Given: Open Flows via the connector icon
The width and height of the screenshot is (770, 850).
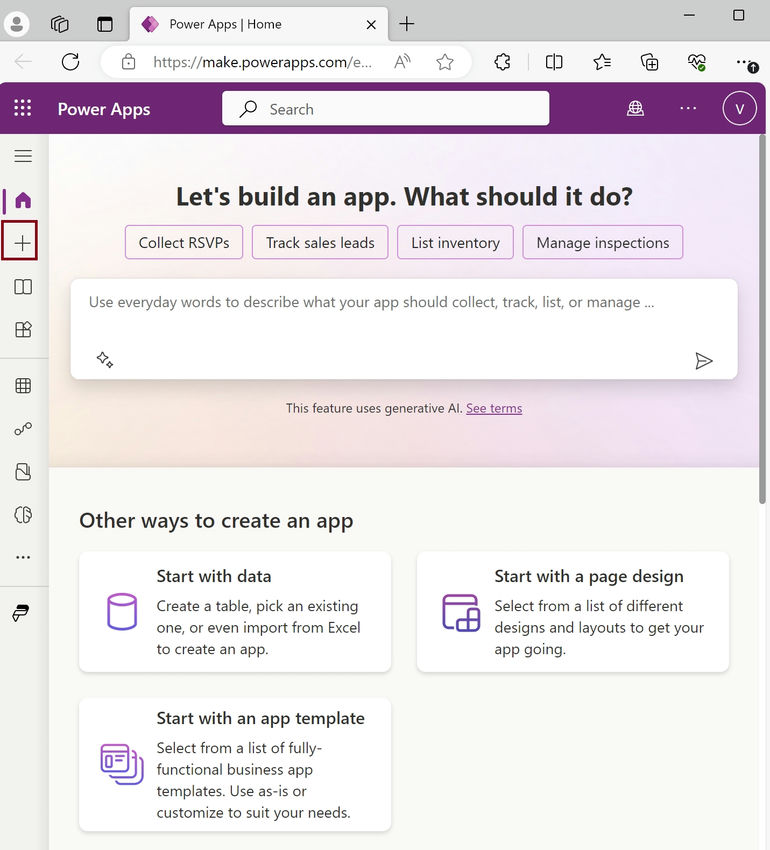Looking at the screenshot, I should (x=20, y=429).
